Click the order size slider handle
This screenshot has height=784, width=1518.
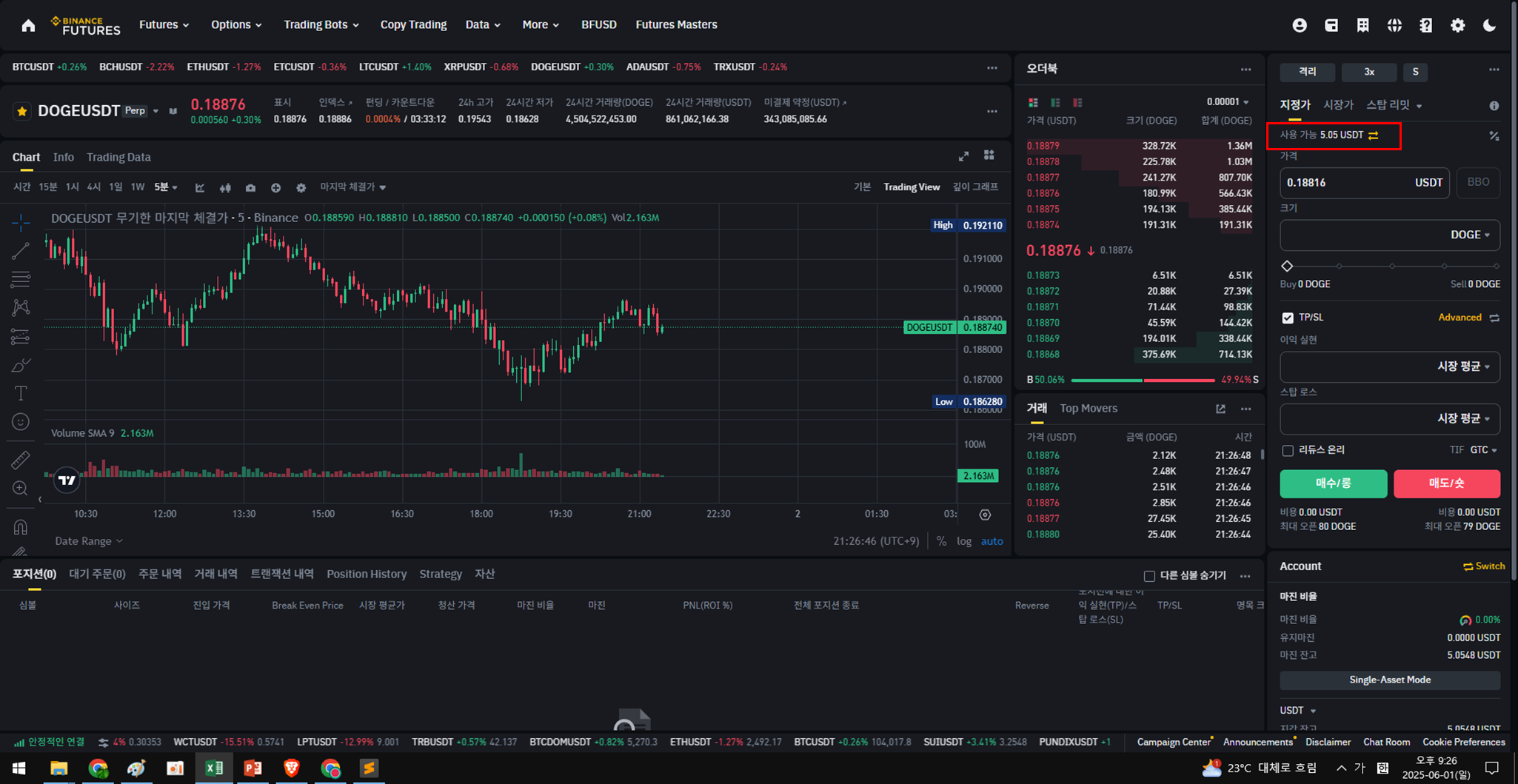1287,266
